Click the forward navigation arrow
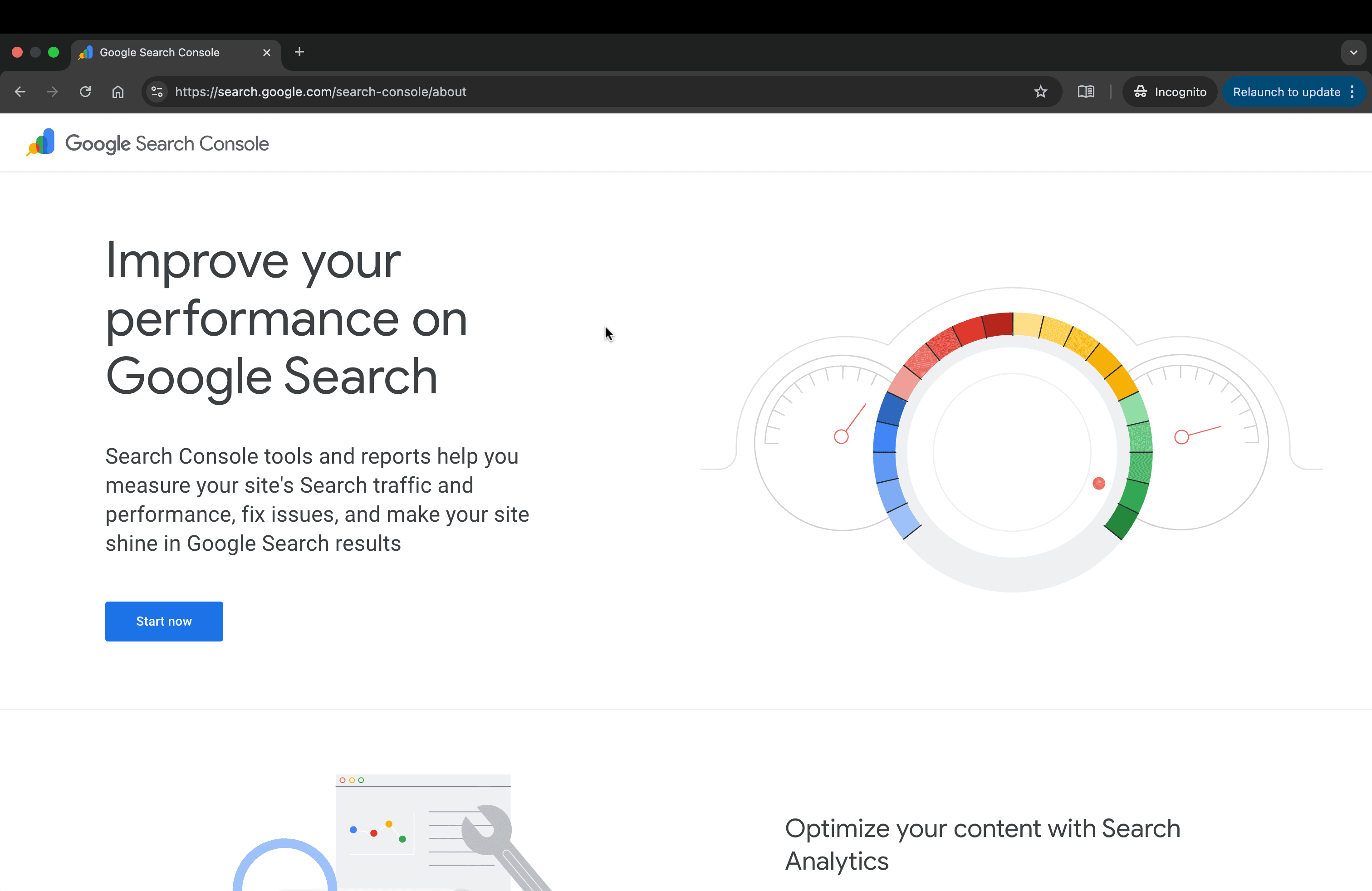Image resolution: width=1372 pixels, height=891 pixels. tap(52, 92)
